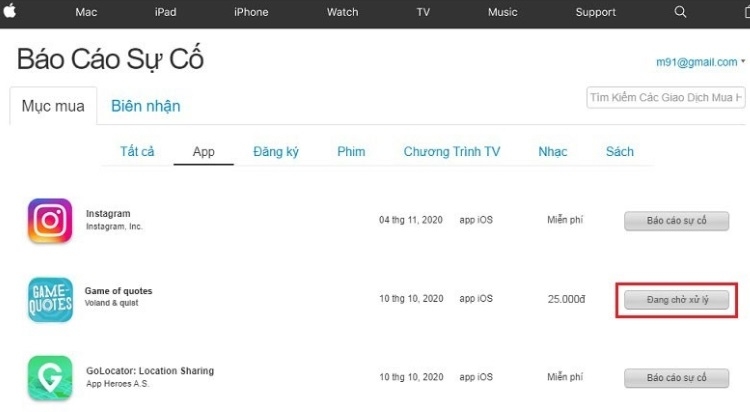Click the Apple logo icon
Screen dimensions: 750x412
click(x=10, y=11)
